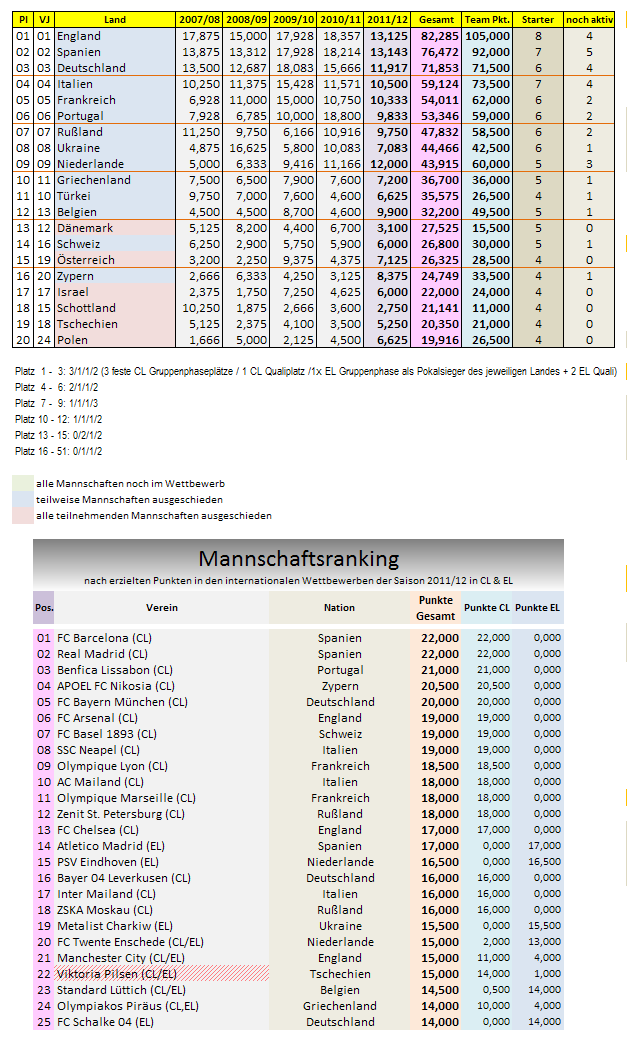Click the 'Gesamt' header in country table
Image resolution: width=627 pixels, height=1039 pixels.
click(436, 20)
